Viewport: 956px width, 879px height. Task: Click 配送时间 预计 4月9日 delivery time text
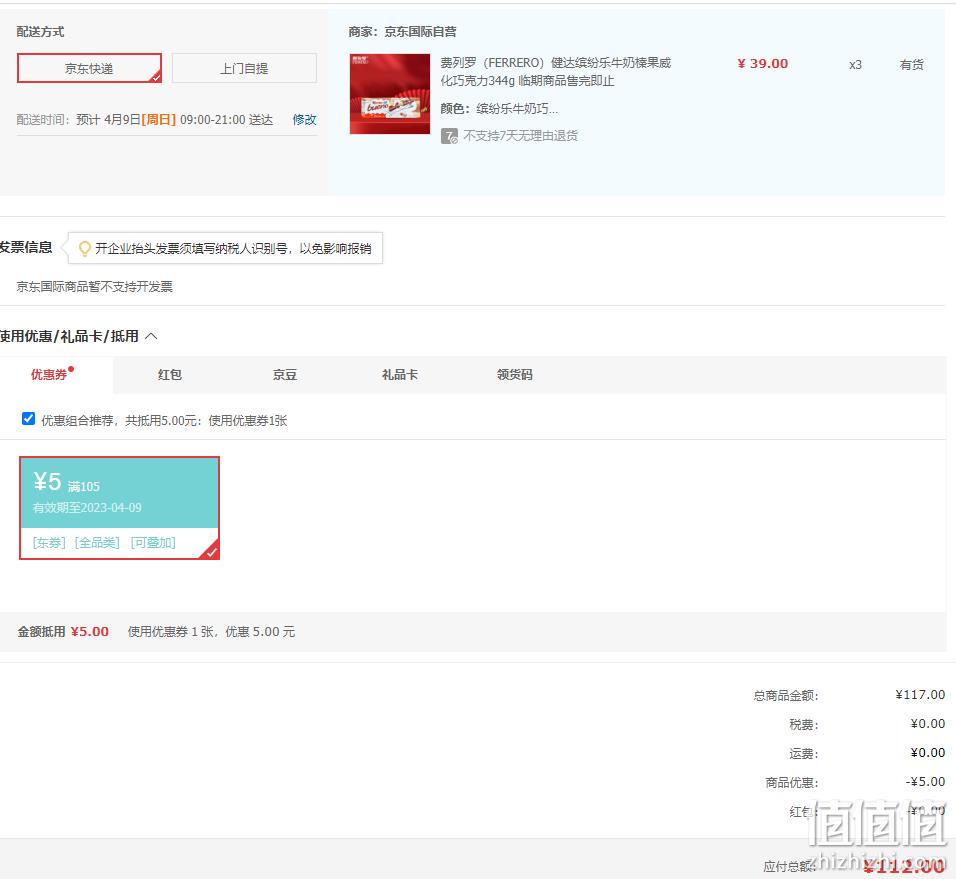[x=144, y=119]
